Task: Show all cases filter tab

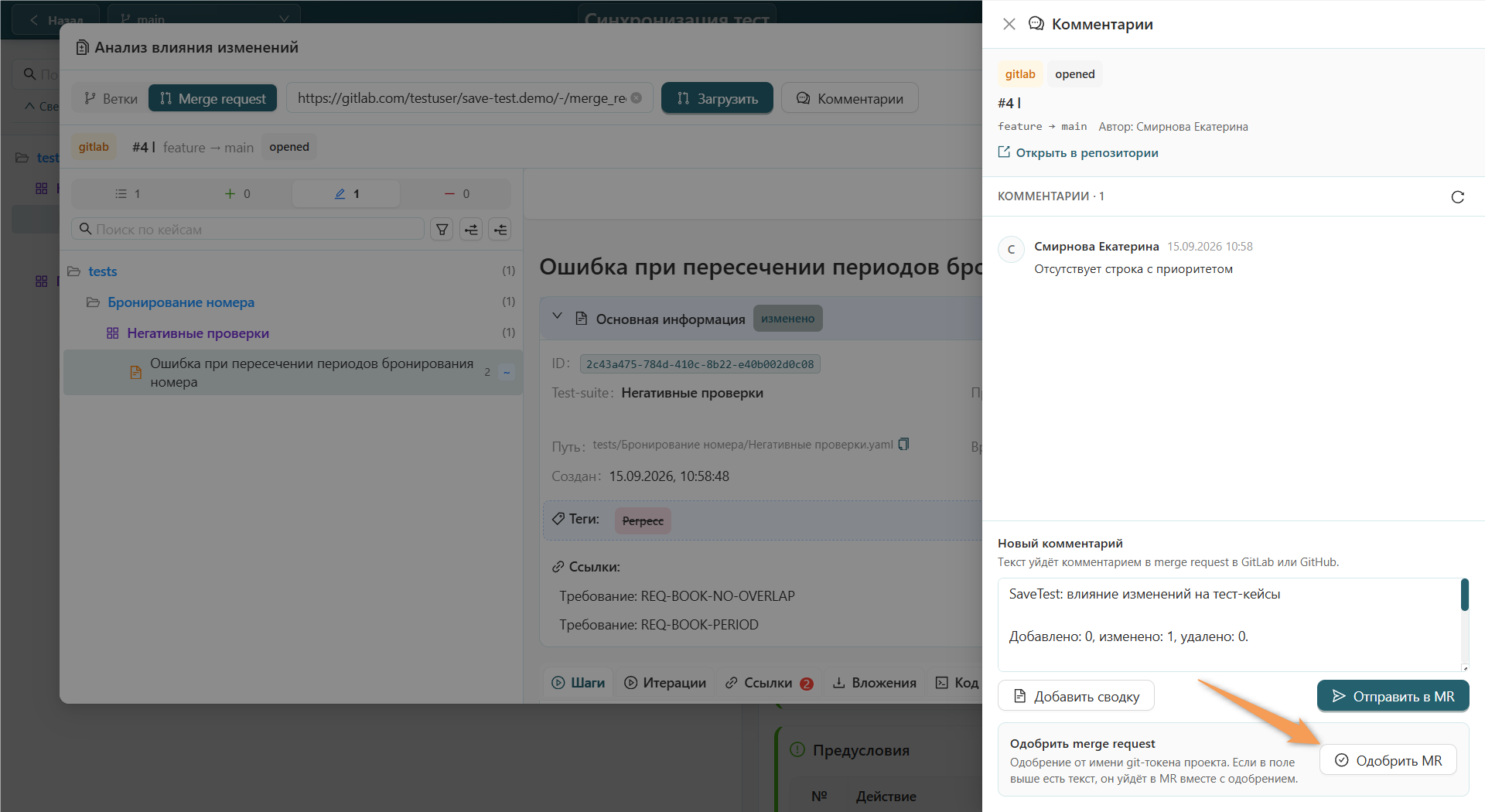Action: pos(128,193)
